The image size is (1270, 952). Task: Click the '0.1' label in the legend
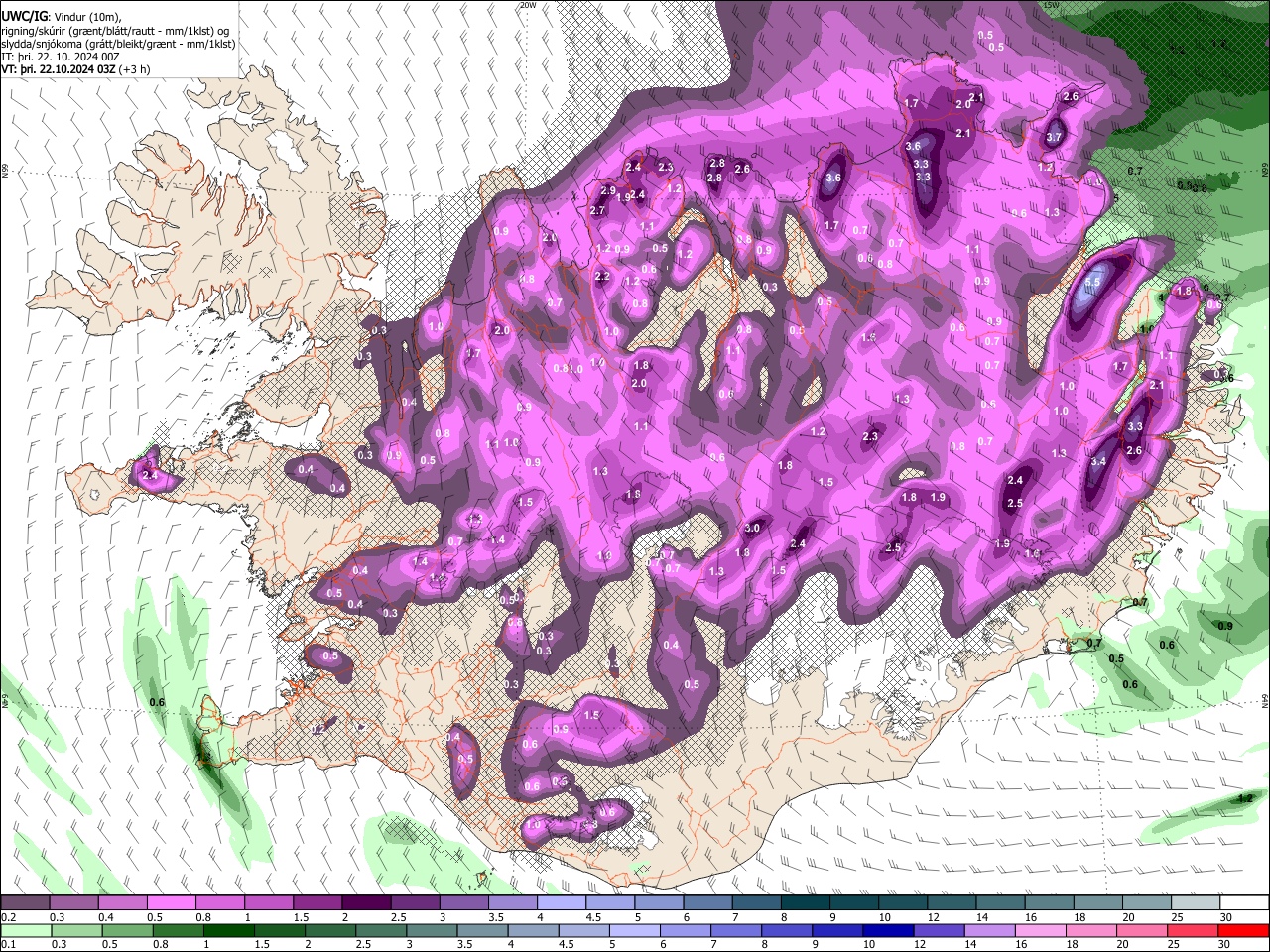7,944
